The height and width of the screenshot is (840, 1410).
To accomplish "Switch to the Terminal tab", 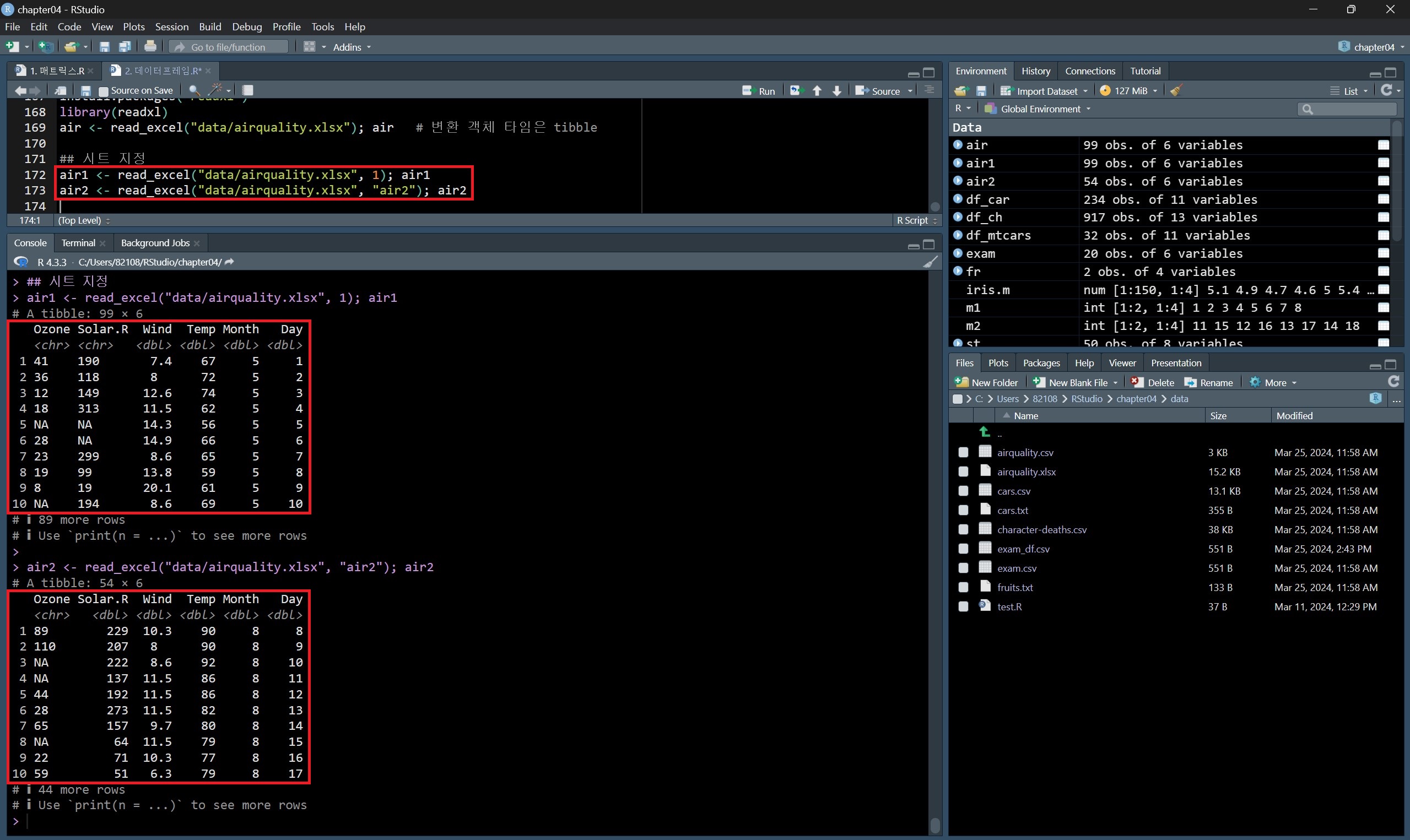I will coord(78,243).
